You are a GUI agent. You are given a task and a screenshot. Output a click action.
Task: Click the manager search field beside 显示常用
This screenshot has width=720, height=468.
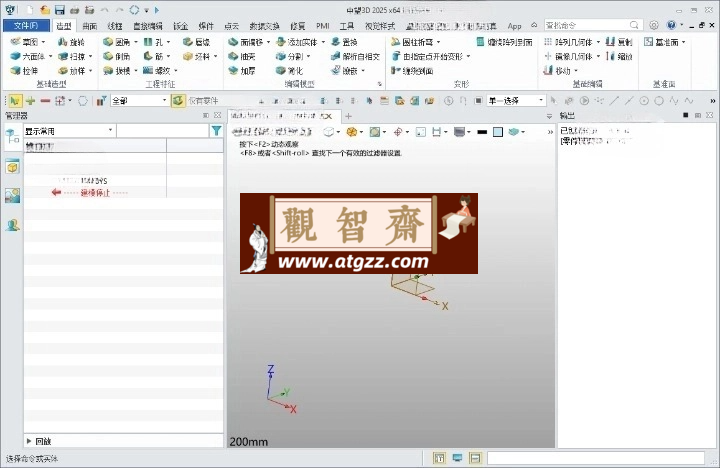pyautogui.click(x=163, y=131)
